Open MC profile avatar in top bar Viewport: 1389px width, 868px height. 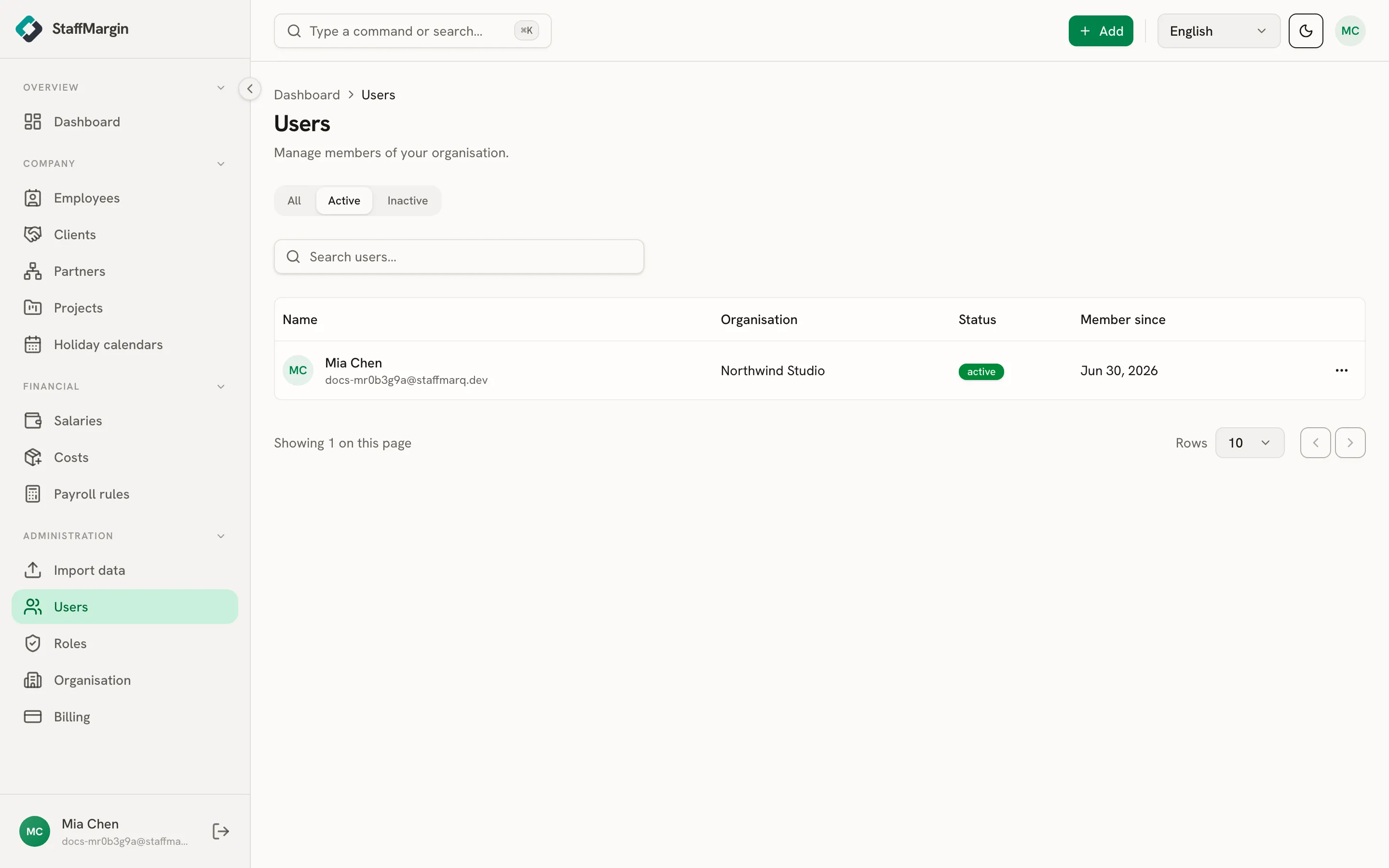[x=1350, y=31]
